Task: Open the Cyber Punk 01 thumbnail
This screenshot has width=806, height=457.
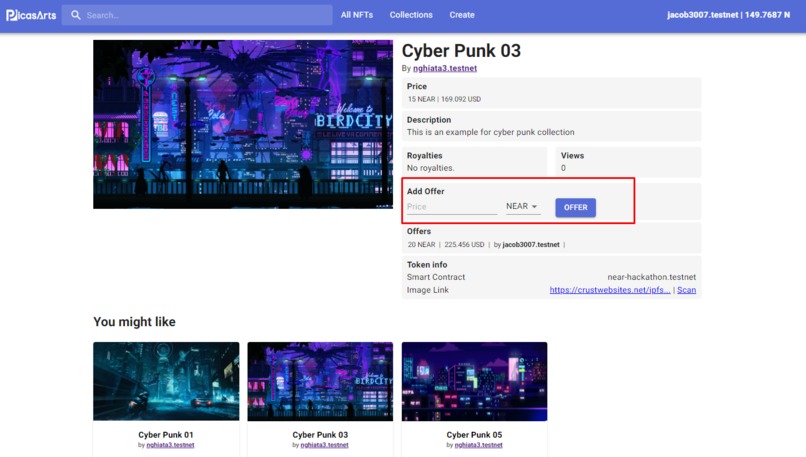Action: [x=166, y=381]
